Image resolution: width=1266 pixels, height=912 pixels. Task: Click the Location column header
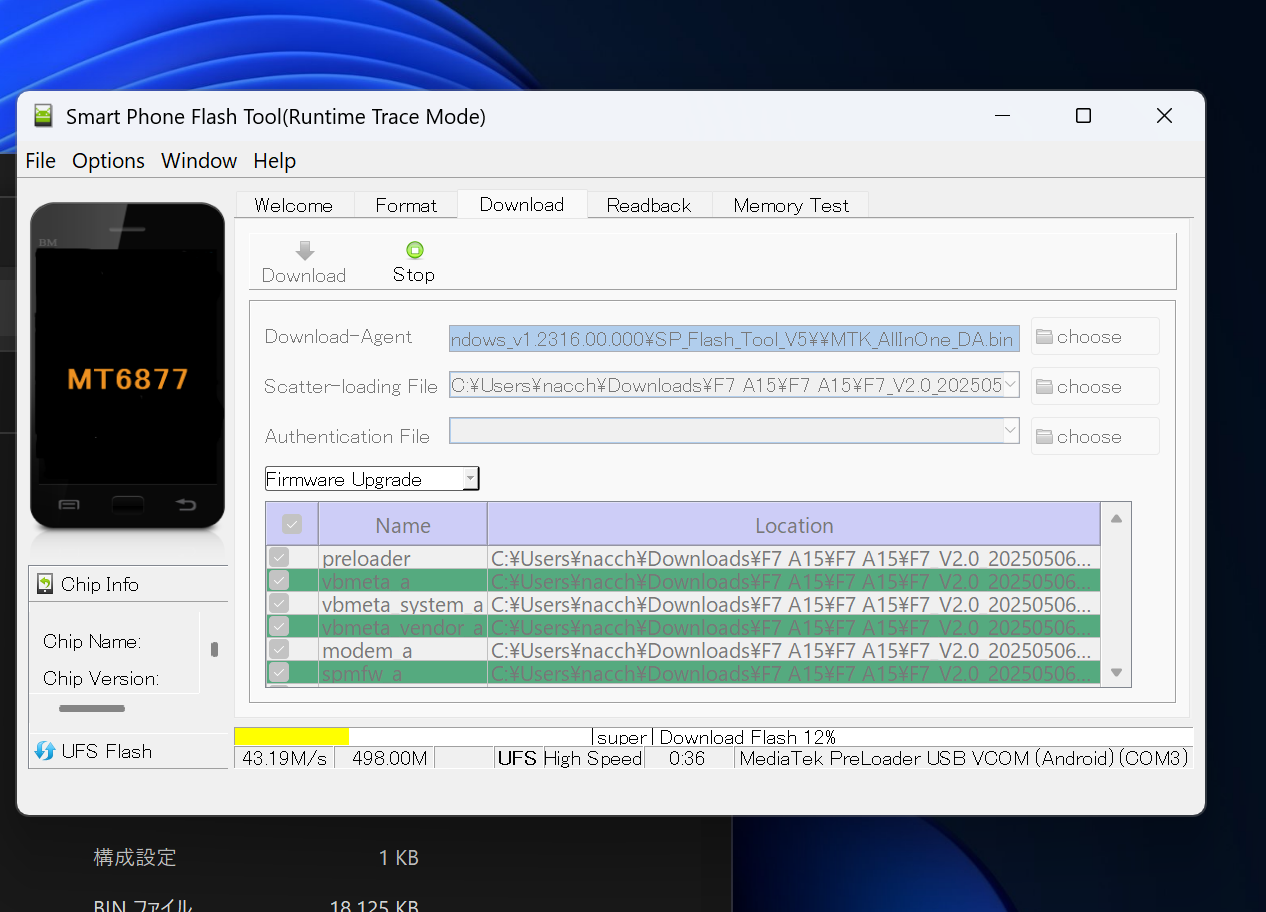(794, 525)
